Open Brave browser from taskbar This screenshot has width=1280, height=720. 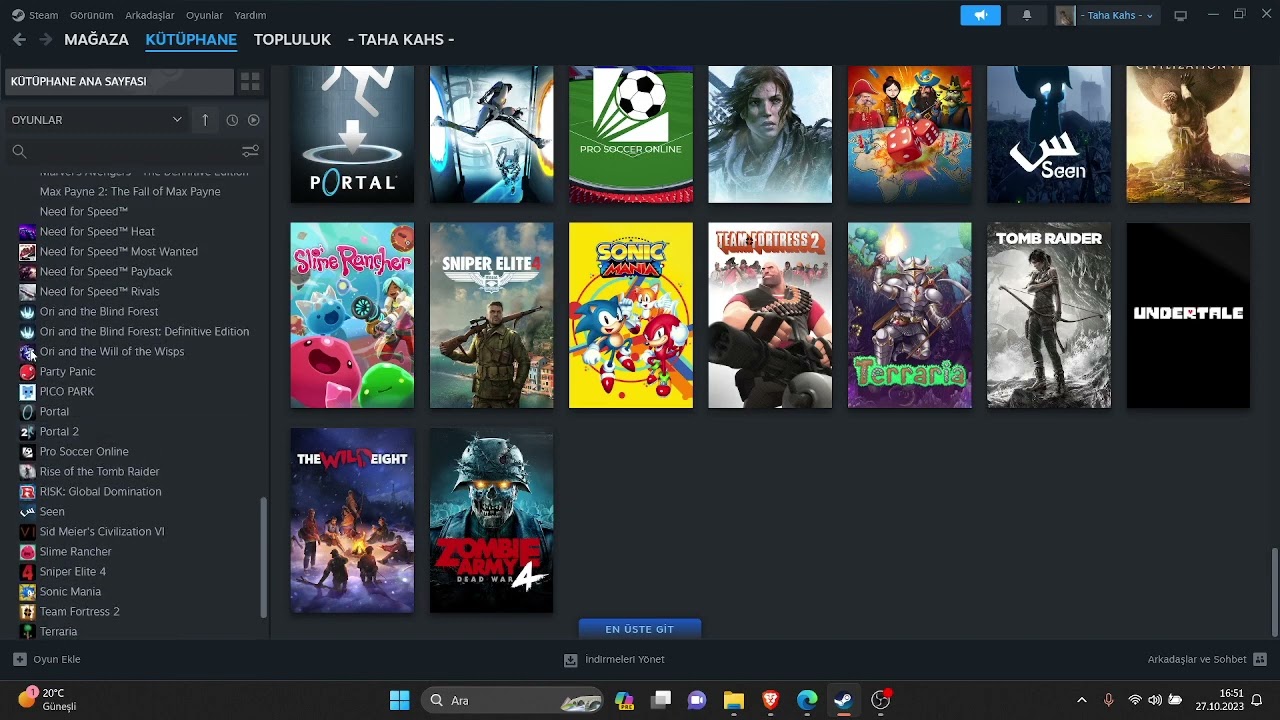[770, 700]
